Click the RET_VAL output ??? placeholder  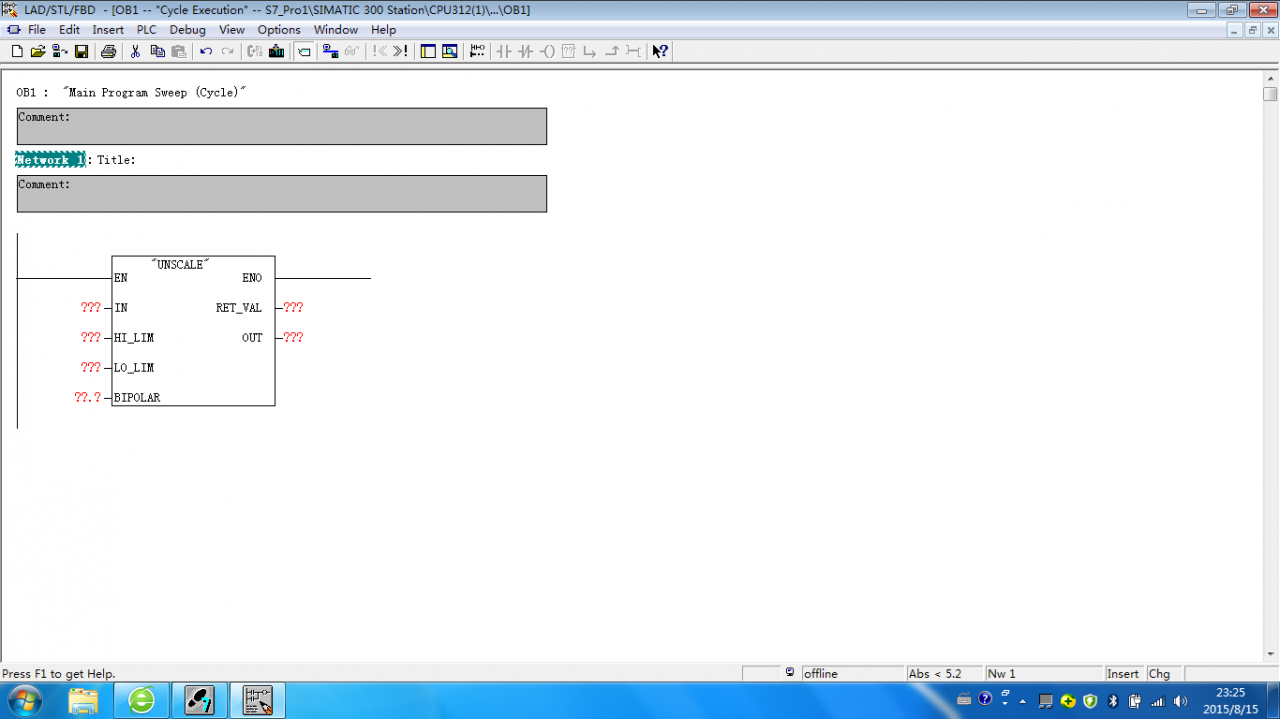click(x=293, y=308)
